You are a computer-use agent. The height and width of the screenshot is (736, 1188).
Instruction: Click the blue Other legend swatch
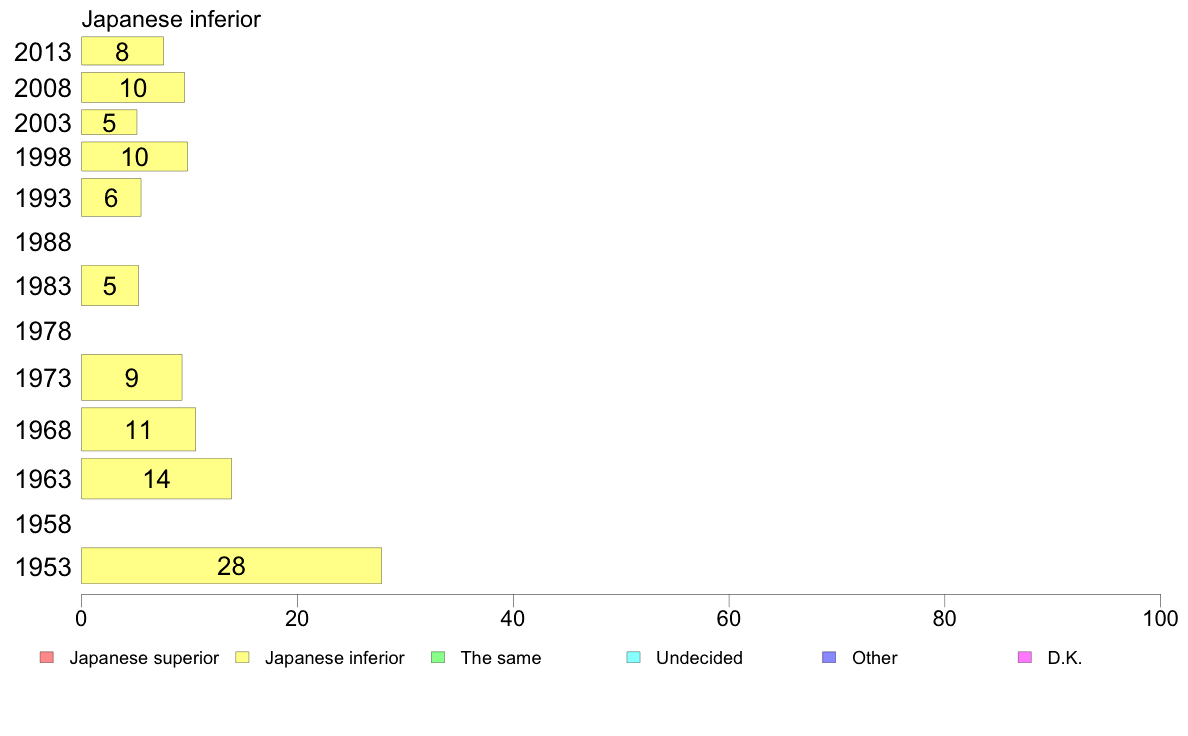tap(829, 657)
